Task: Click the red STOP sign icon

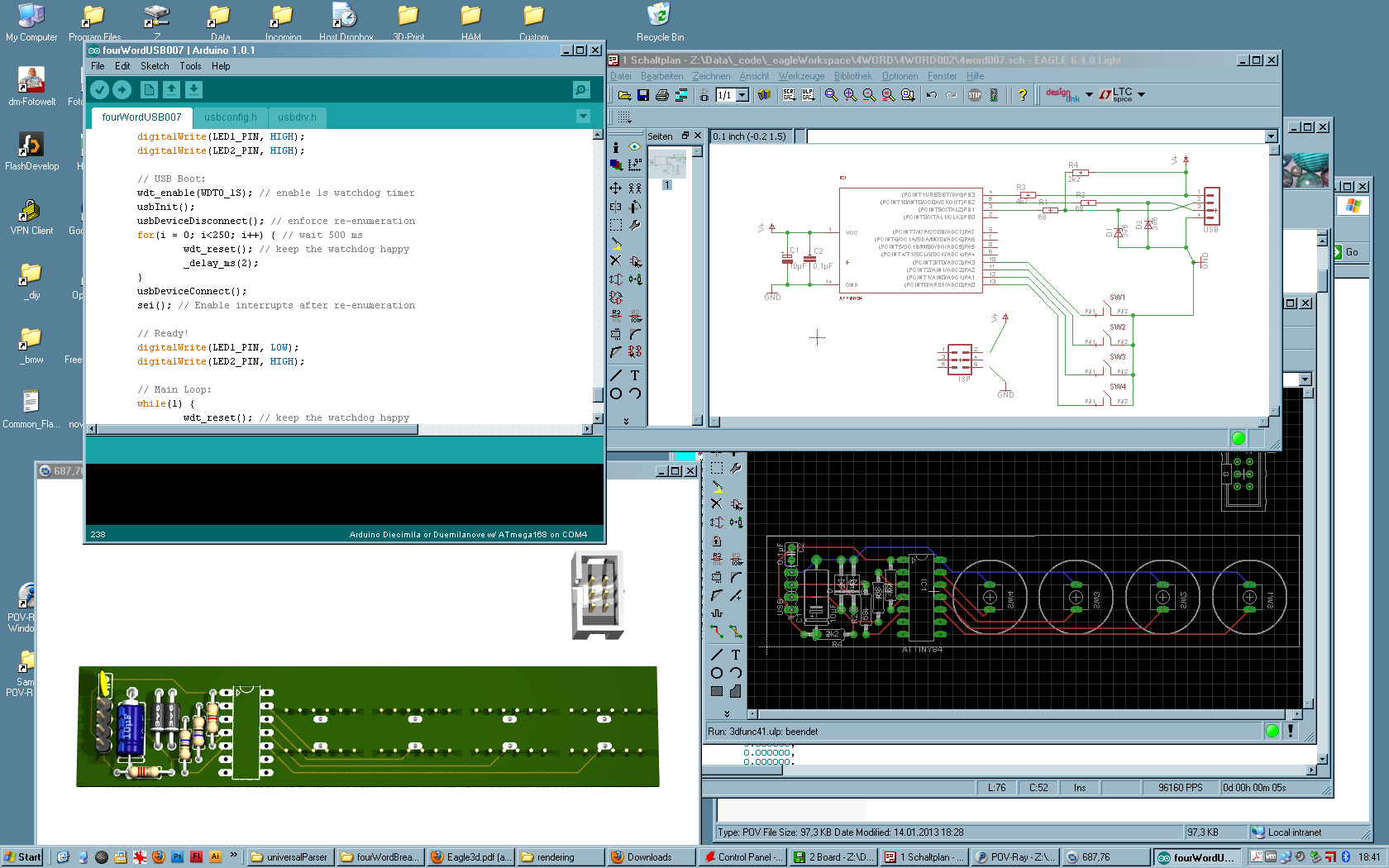Action: [x=975, y=95]
